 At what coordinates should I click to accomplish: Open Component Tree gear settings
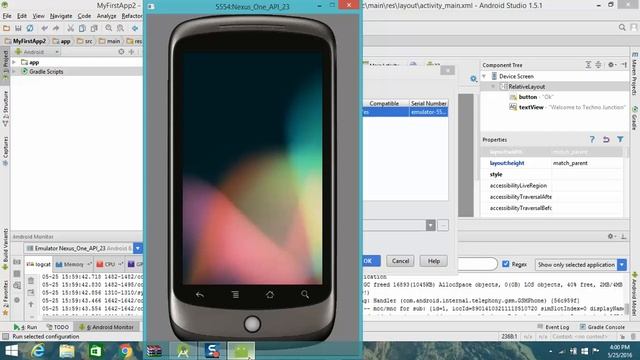[x=611, y=64]
